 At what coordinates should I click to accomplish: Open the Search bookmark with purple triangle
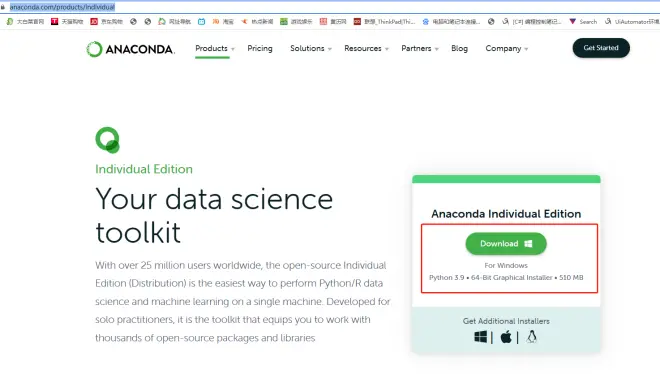[583, 21]
